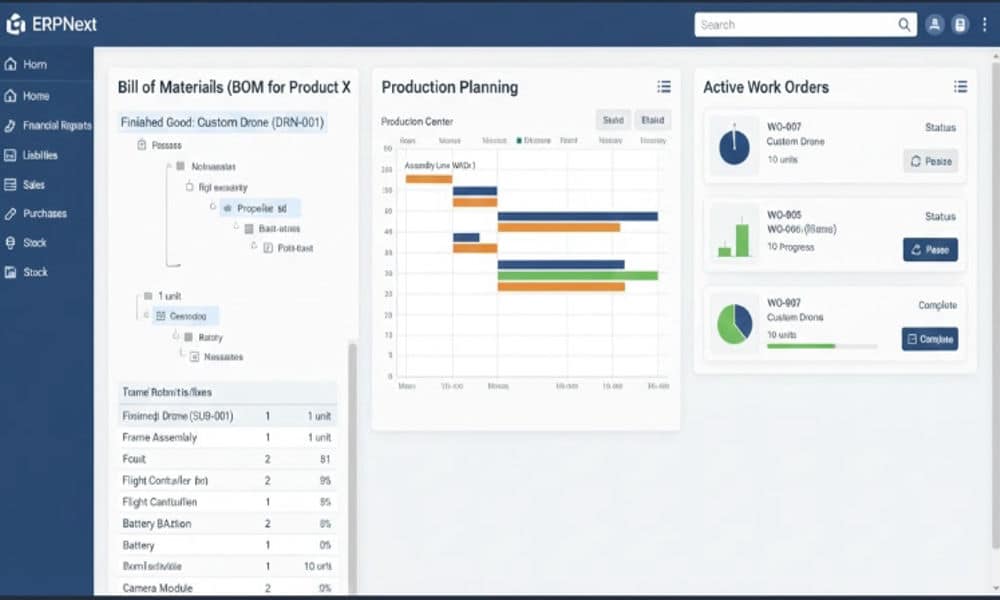
Task: Click Complete on work order WO-907
Action: coord(929,340)
